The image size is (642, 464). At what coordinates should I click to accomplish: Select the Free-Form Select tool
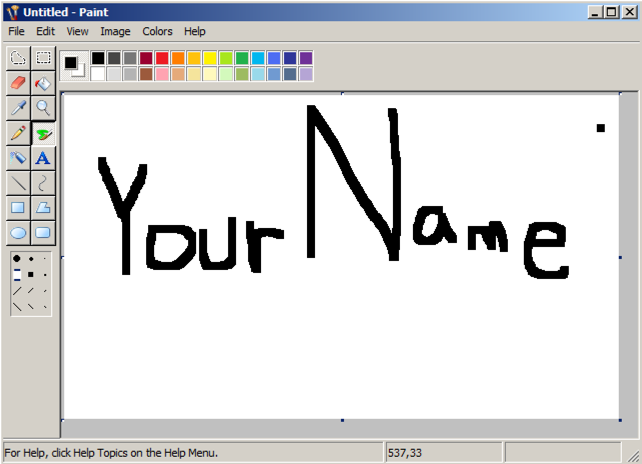(x=18, y=58)
